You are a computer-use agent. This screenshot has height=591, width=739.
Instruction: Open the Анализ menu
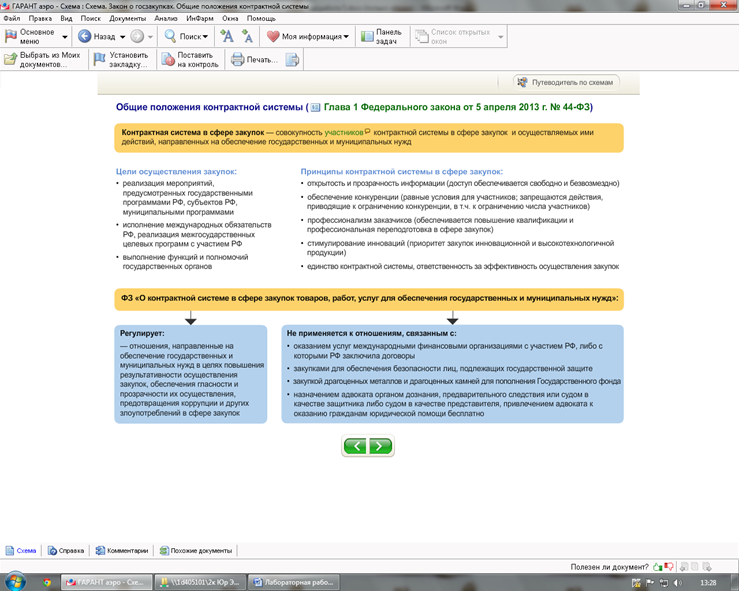(x=166, y=18)
